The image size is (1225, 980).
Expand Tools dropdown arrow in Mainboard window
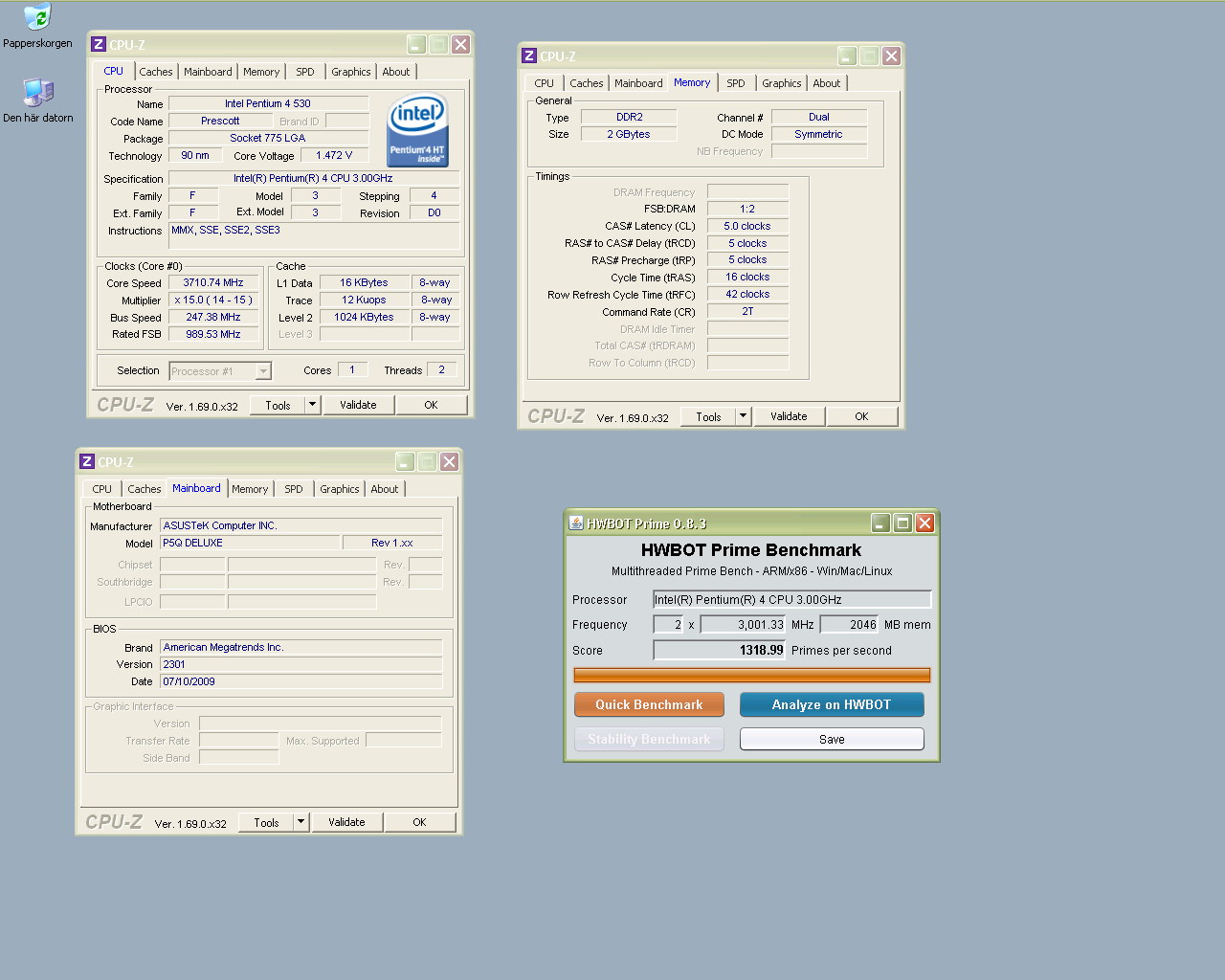point(300,822)
